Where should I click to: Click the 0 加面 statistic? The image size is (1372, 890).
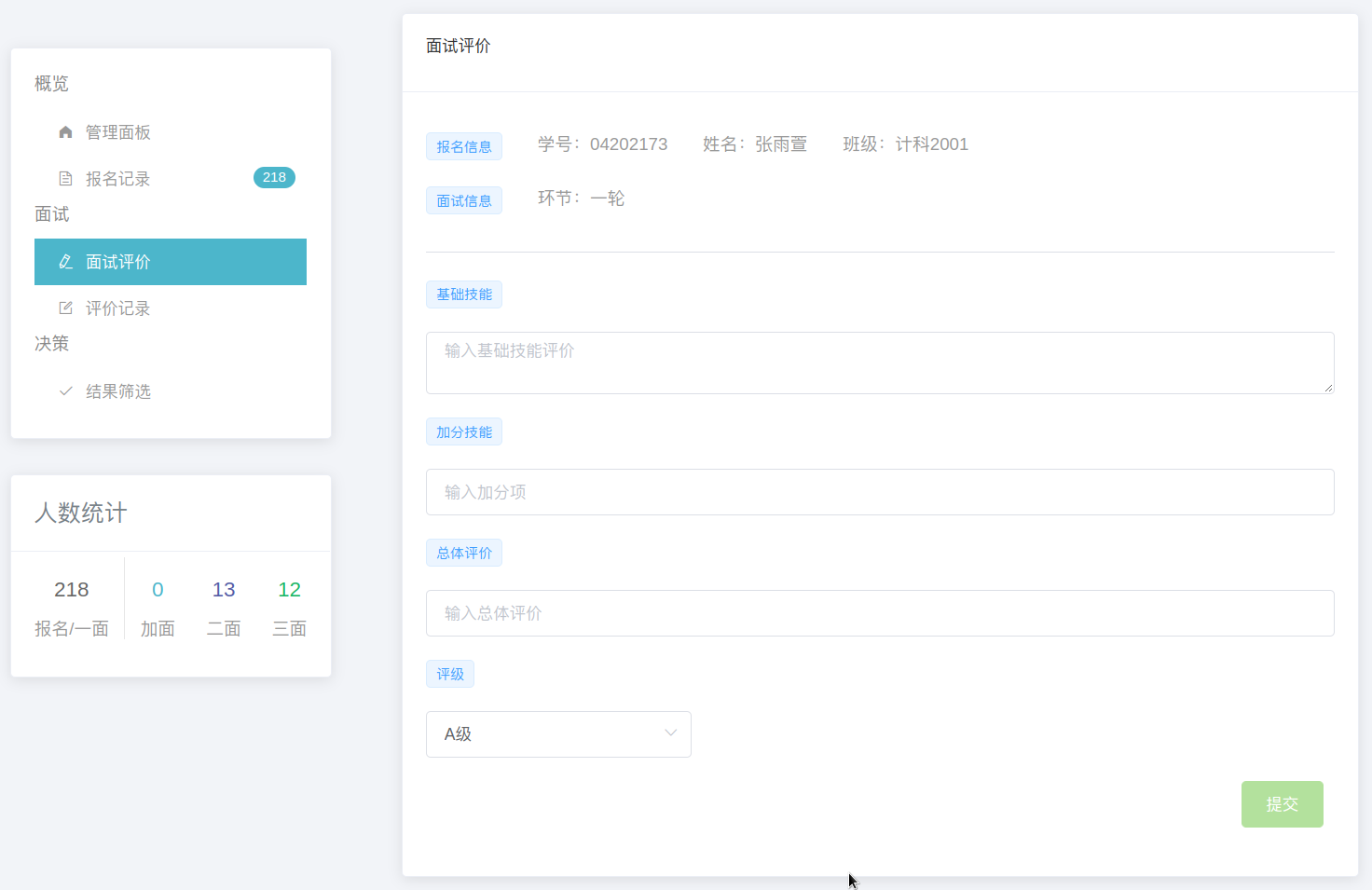pos(158,609)
